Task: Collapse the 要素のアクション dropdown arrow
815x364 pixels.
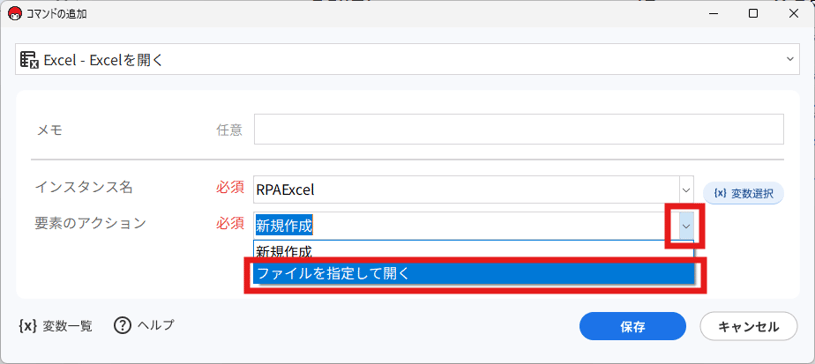Action: (687, 226)
